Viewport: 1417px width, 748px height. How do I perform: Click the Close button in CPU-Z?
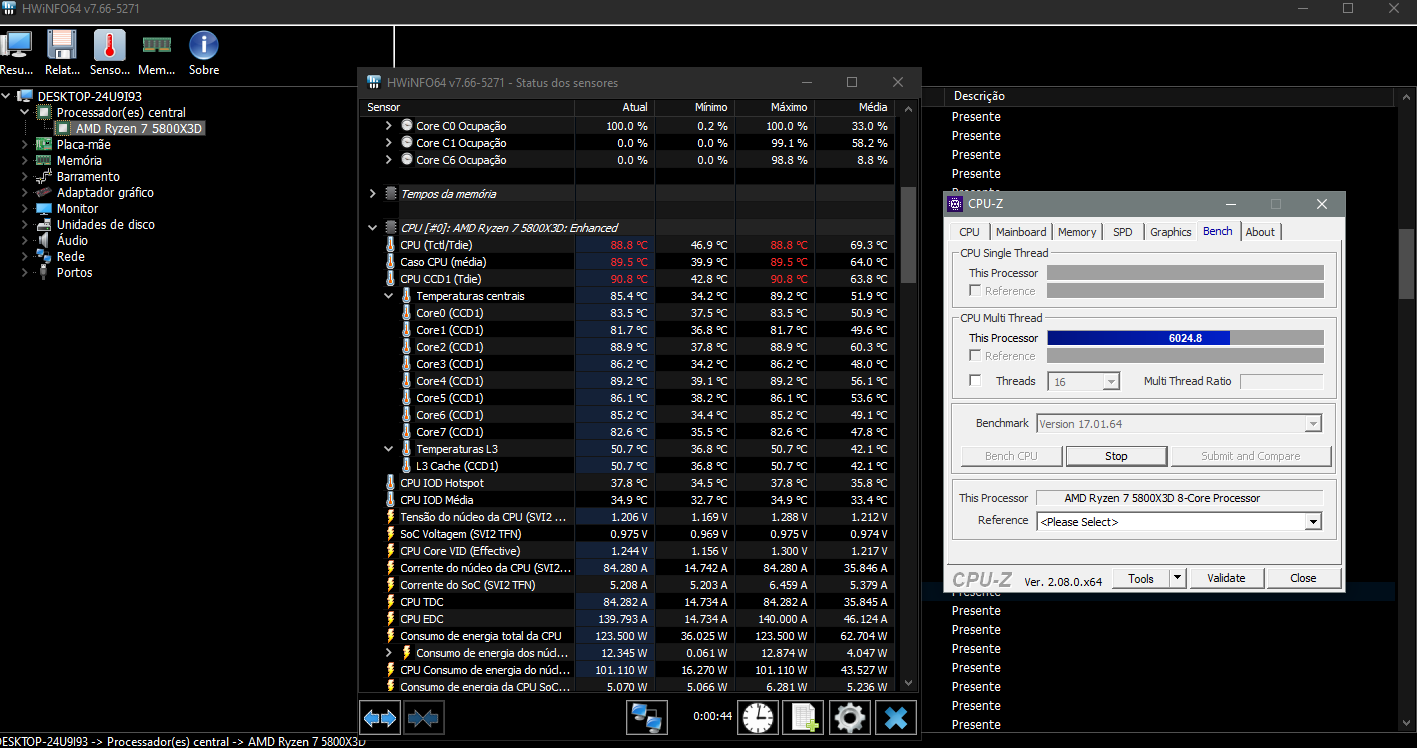click(1303, 578)
